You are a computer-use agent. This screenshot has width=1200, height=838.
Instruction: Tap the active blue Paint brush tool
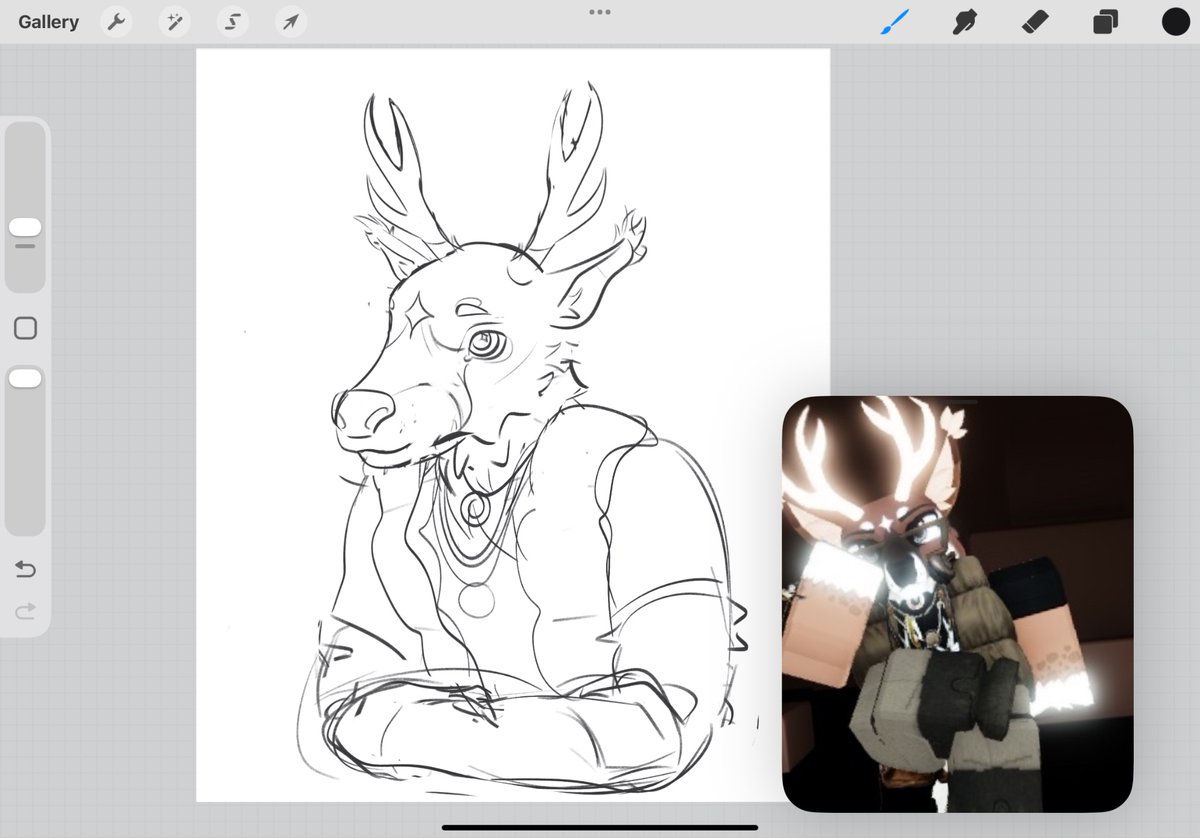(895, 21)
